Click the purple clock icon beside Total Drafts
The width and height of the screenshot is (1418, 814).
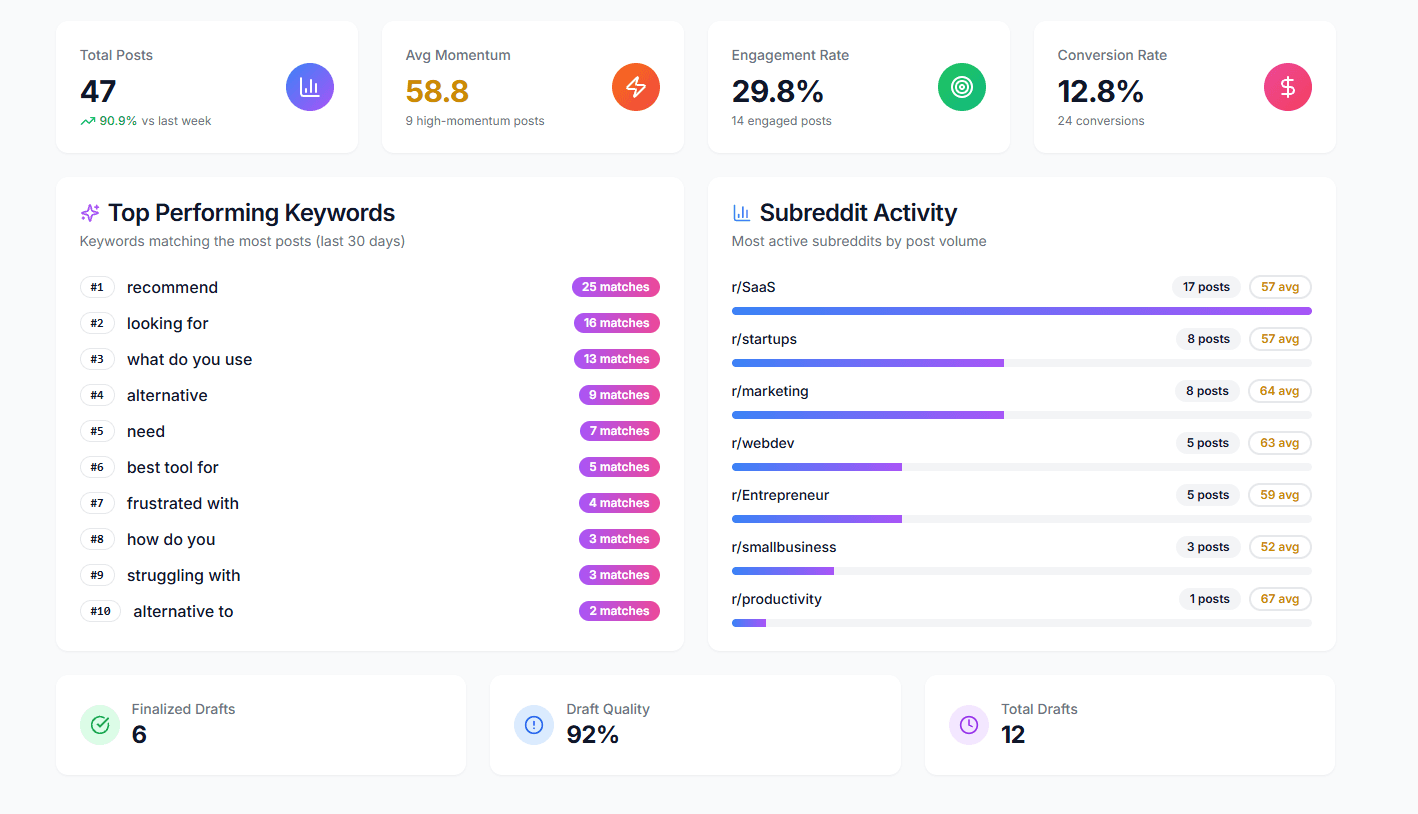[x=968, y=724]
